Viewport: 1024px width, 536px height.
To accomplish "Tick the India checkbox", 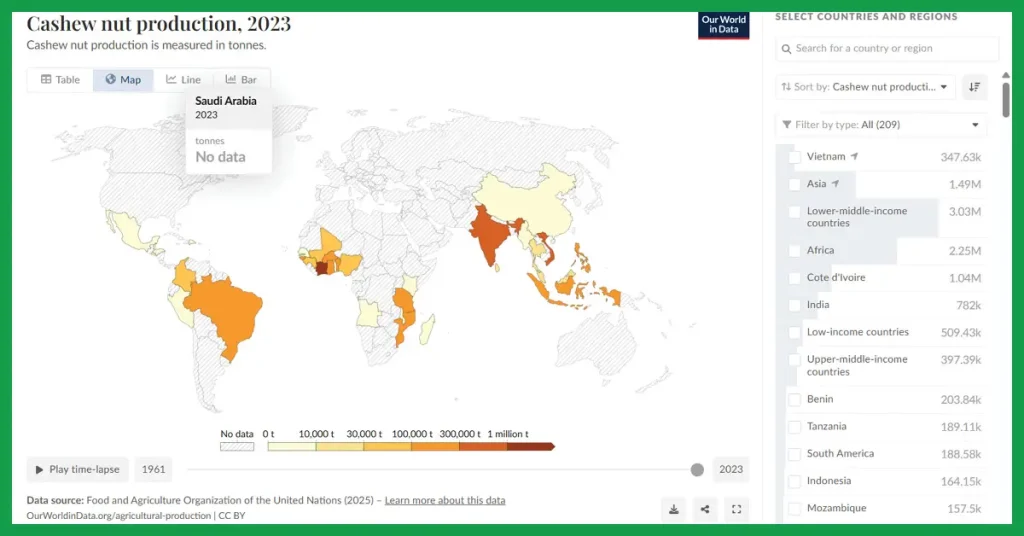I will [795, 306].
